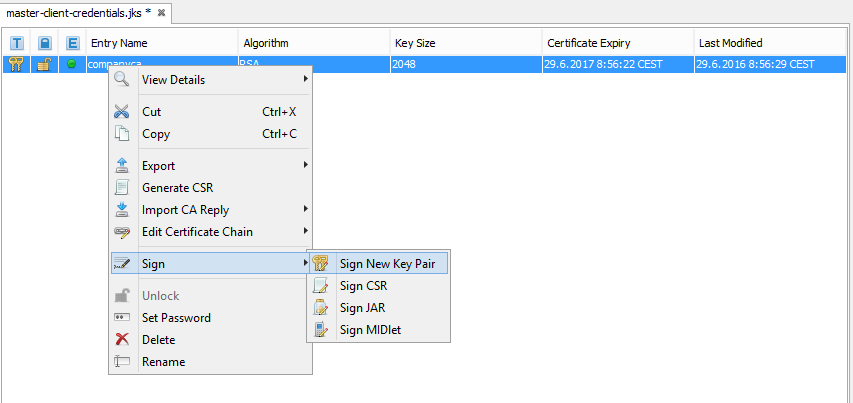
Task: Choose Generate CSR from the context menu
Action: 177,188
